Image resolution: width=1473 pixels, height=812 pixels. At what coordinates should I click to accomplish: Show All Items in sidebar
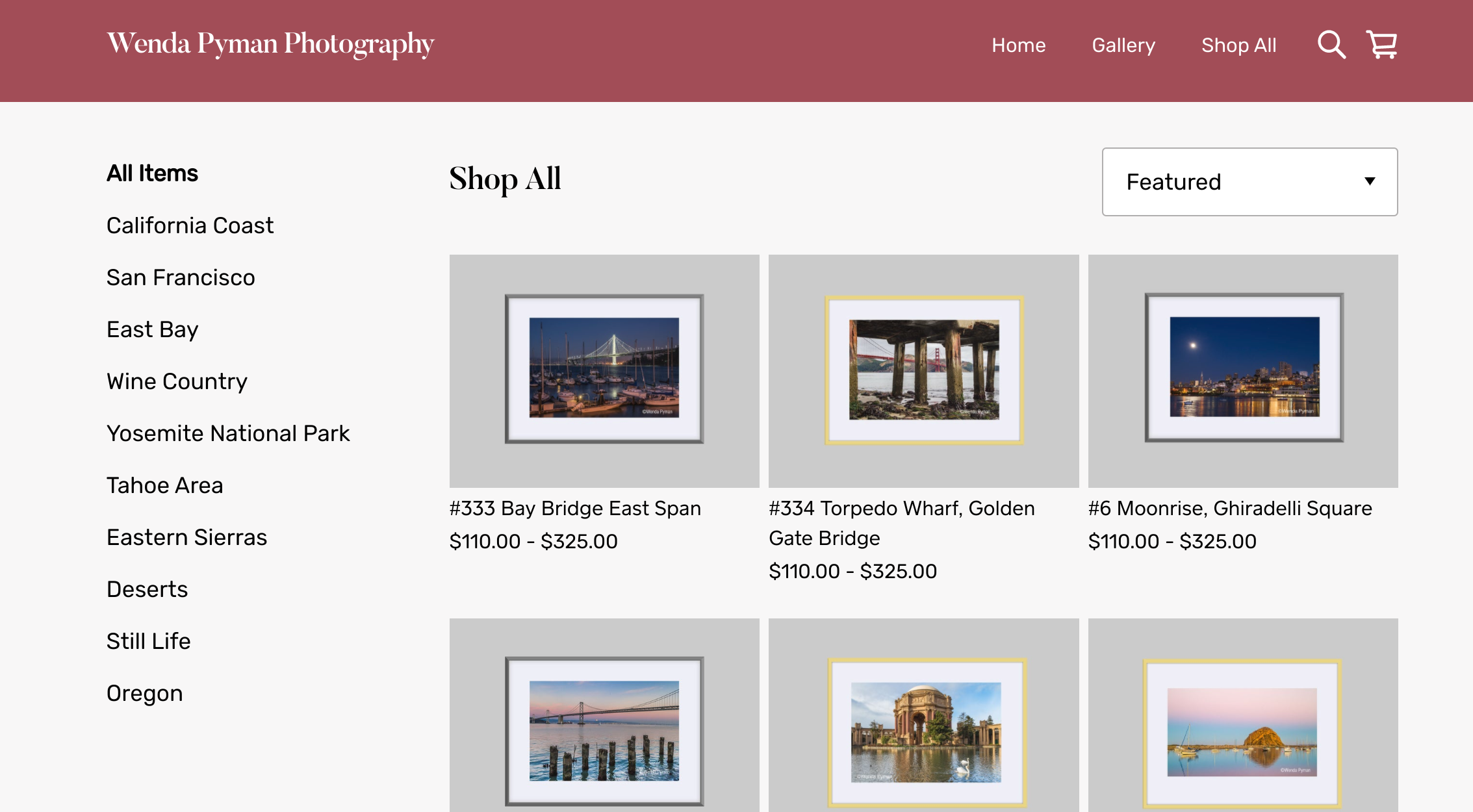152,173
